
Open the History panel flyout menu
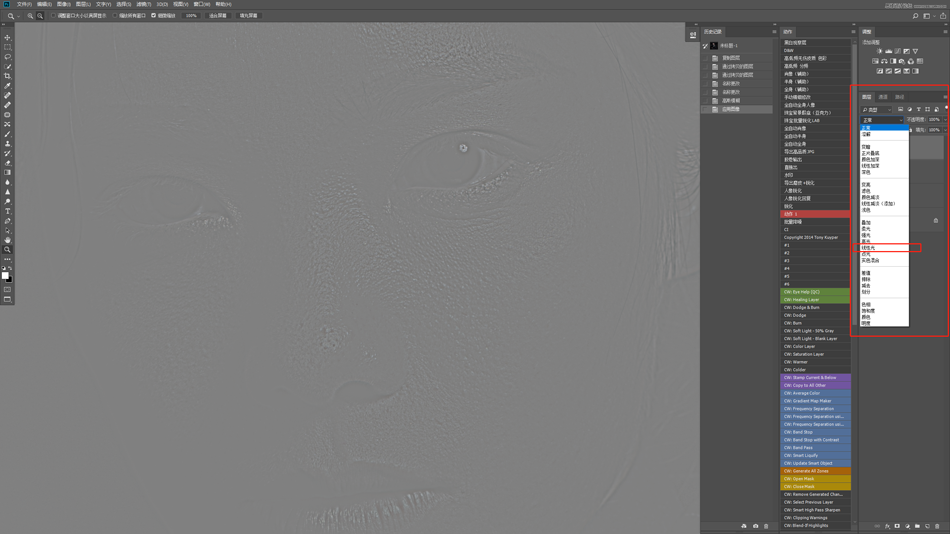tap(774, 32)
